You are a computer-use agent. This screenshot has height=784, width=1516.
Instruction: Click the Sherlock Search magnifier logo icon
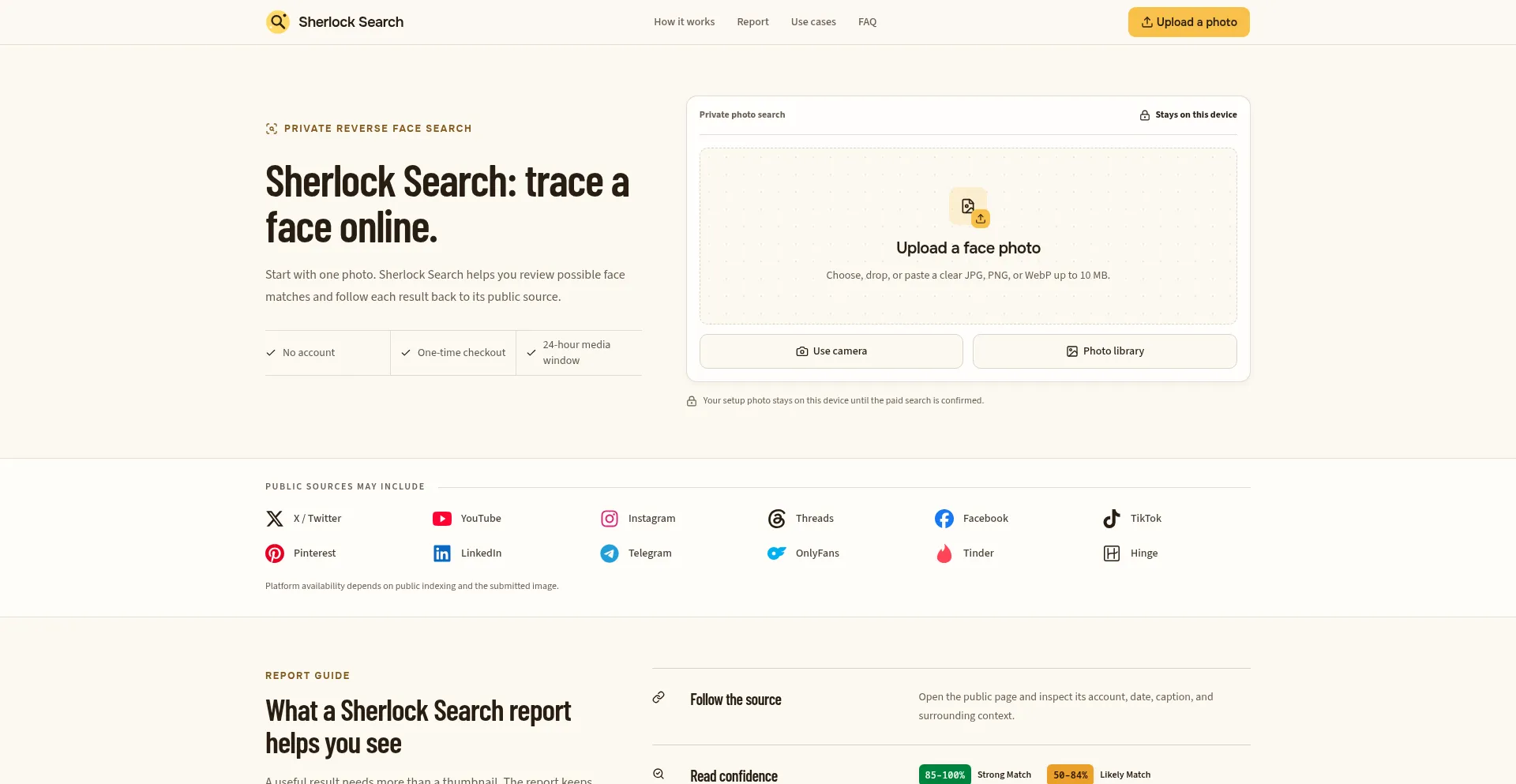coord(277,22)
